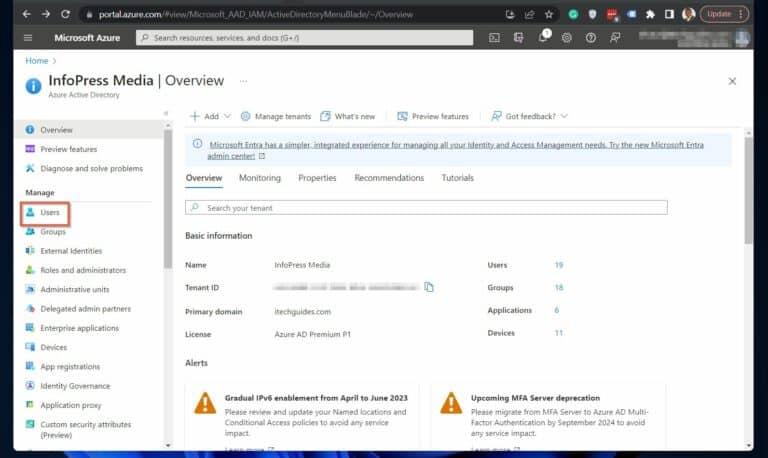The image size is (768, 458).
Task: Expand the Add dropdown
Action: (x=210, y=116)
